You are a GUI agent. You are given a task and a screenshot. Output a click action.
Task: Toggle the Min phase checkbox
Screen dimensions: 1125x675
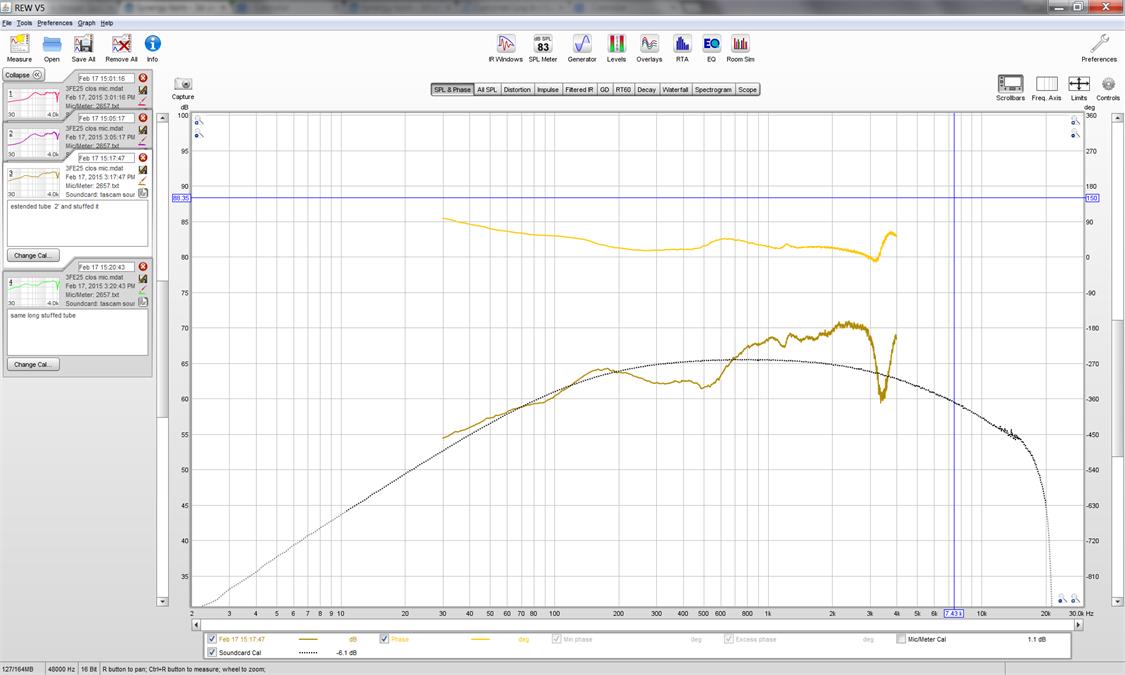point(556,638)
